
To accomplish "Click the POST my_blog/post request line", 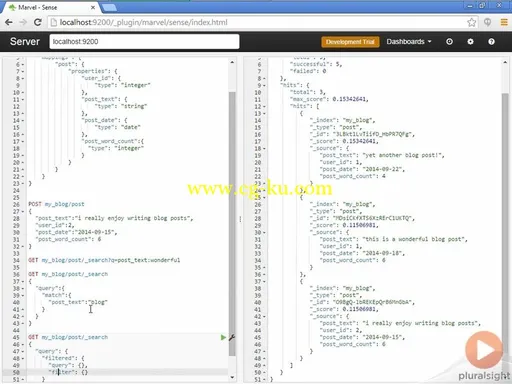I will point(56,204).
